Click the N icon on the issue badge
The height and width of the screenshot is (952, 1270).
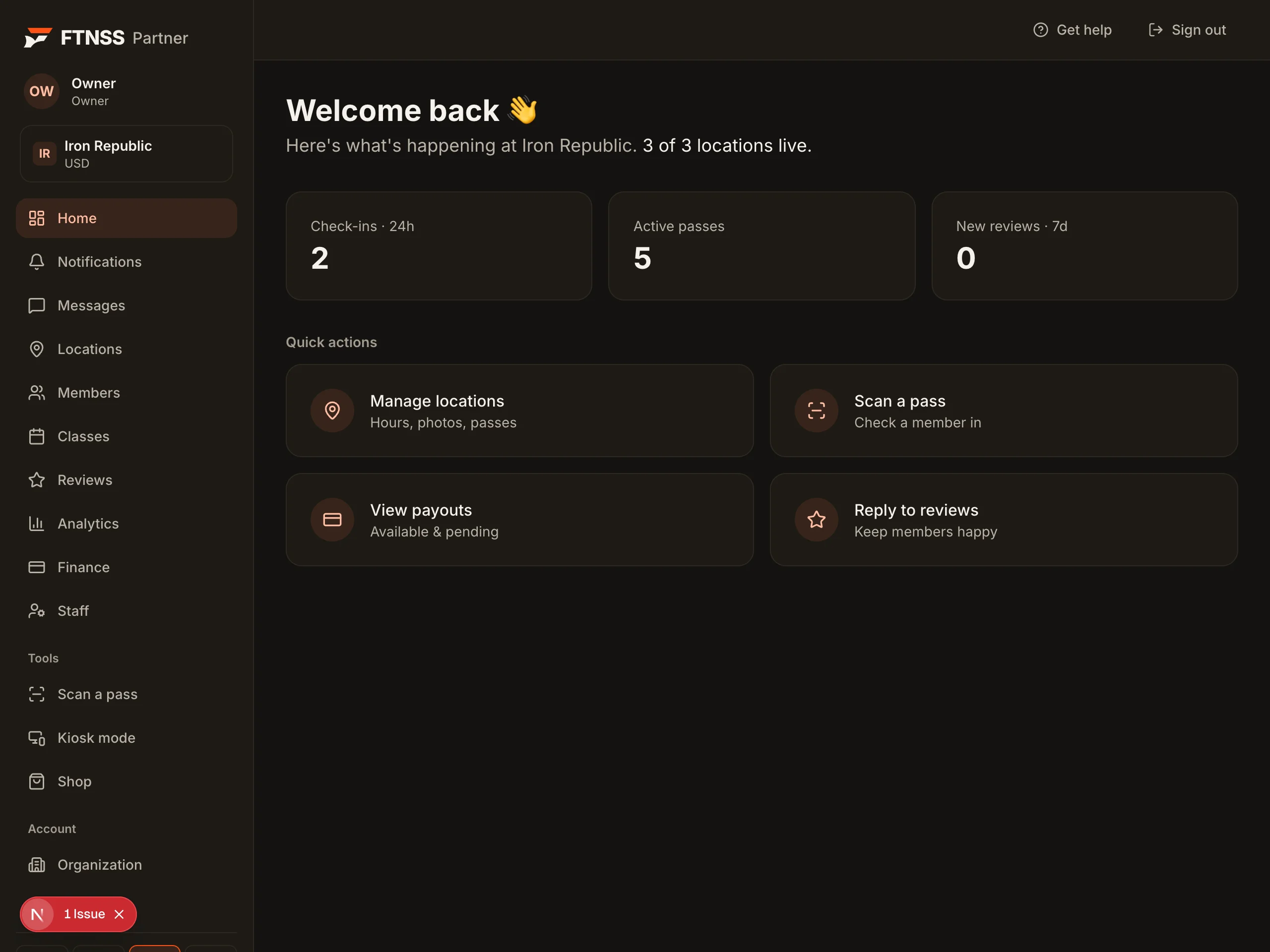coord(37,914)
